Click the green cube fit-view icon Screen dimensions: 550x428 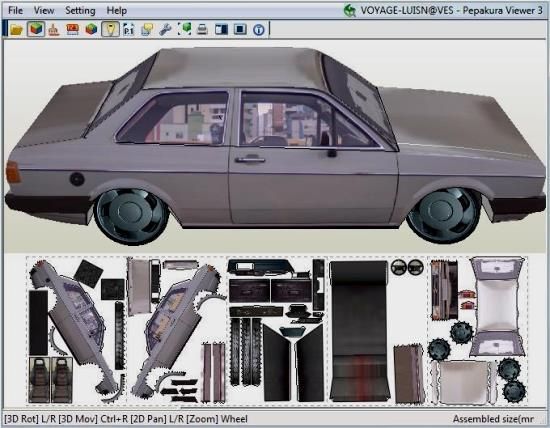184,29
